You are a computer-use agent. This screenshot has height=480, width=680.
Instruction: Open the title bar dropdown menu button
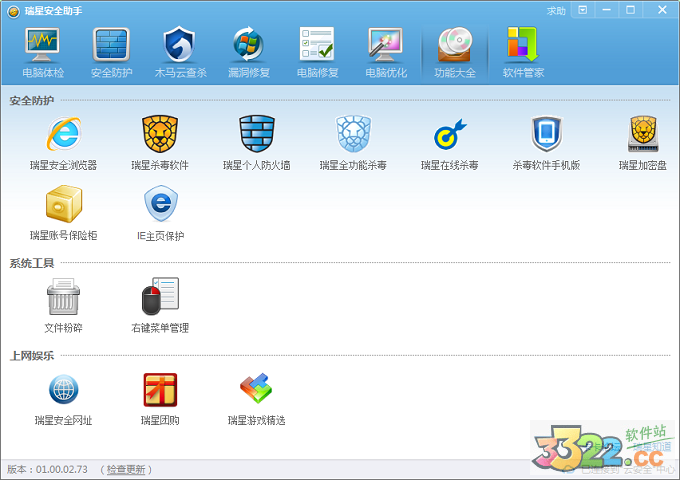[x=583, y=10]
